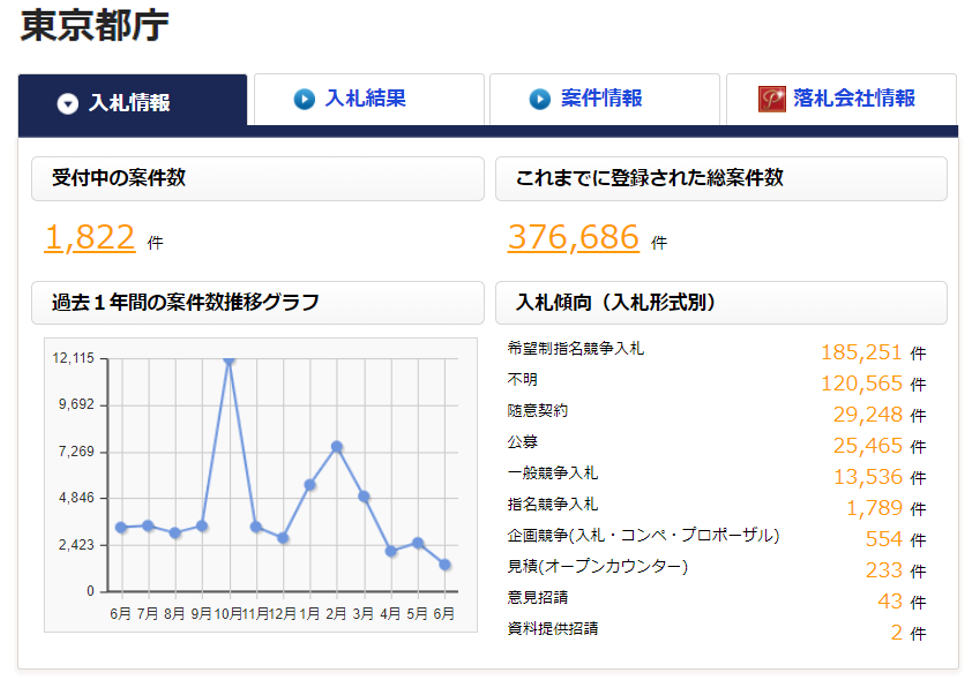This screenshot has width=976, height=678.
Task: Click the blue play icon beside 入札結果
Action: (304, 99)
